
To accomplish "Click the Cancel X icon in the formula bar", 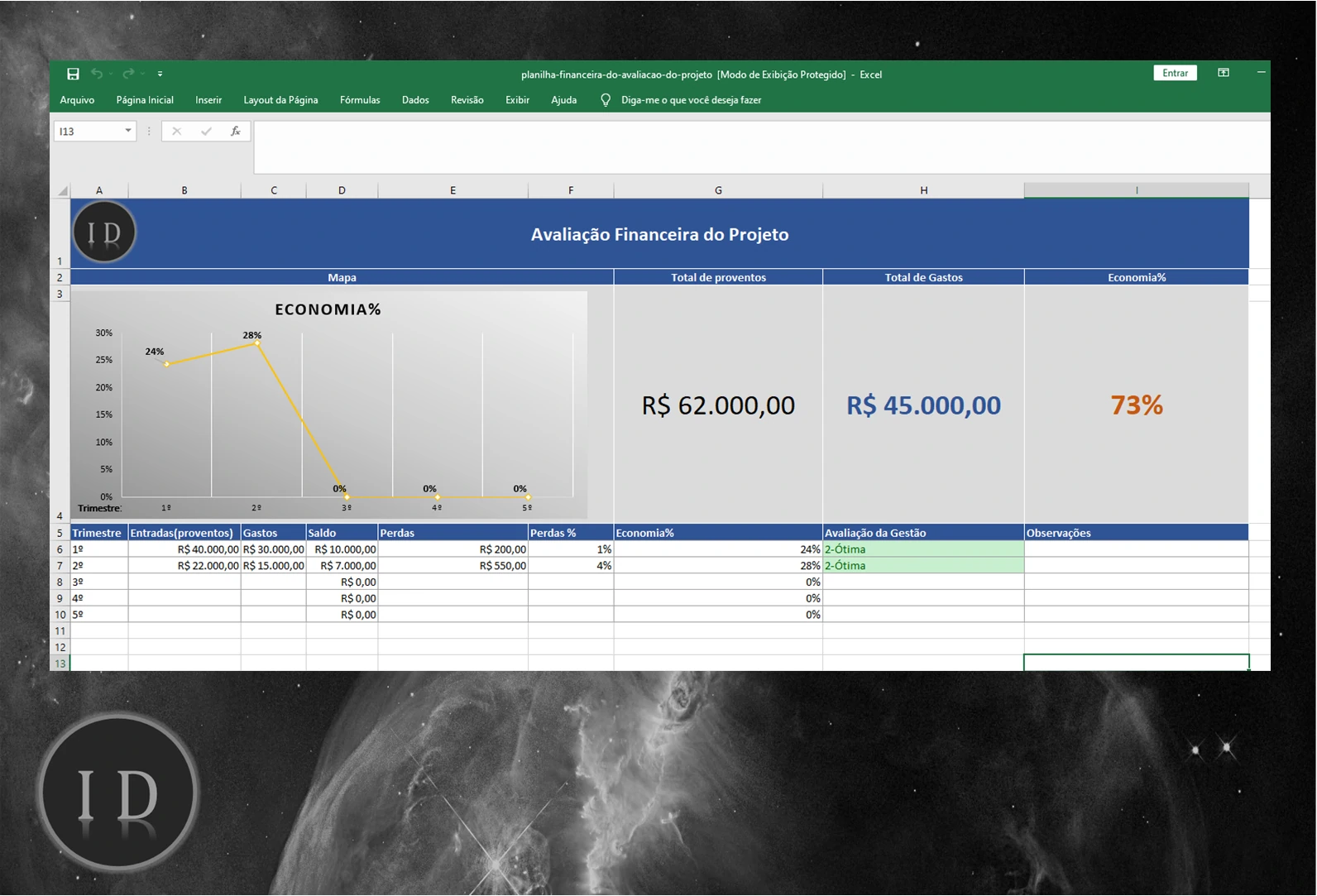I will tap(176, 132).
